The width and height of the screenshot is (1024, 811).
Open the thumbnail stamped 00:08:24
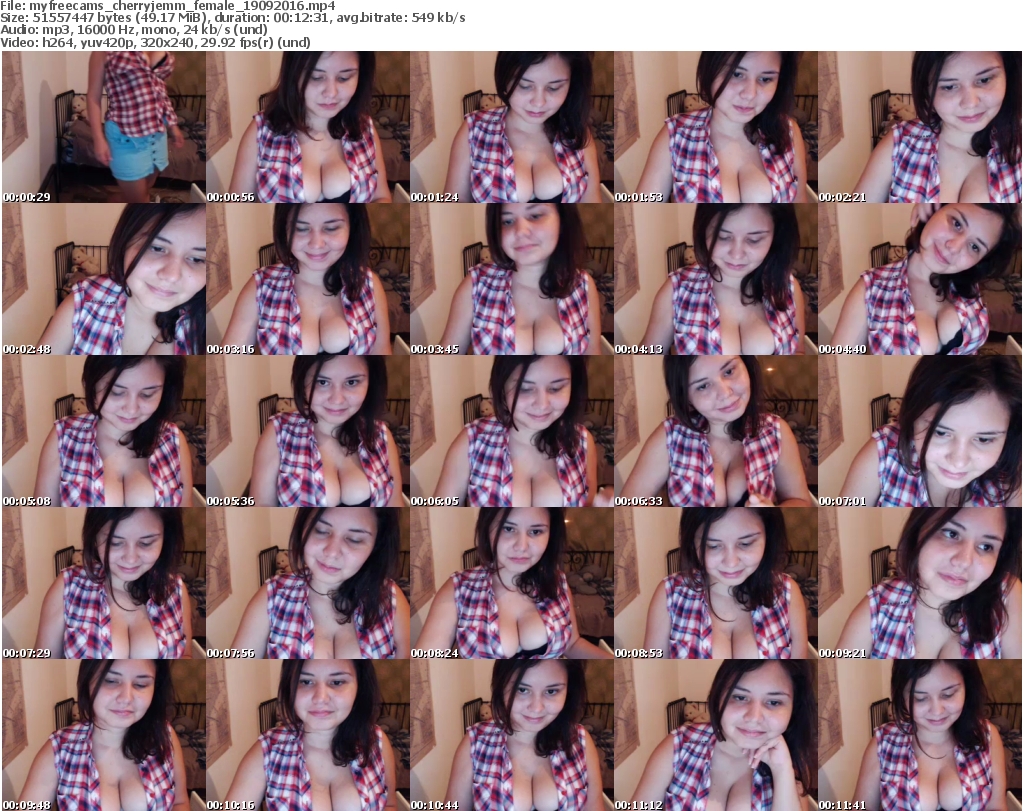coord(512,583)
